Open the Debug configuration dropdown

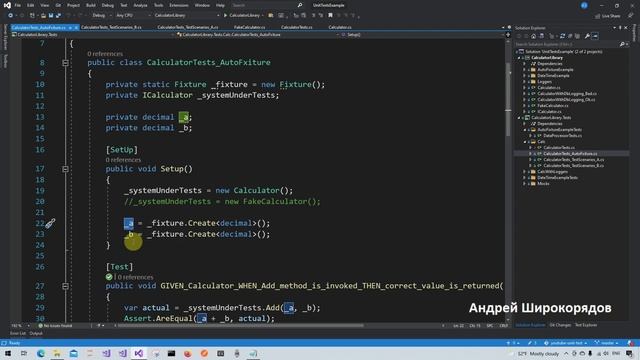tap(101, 16)
